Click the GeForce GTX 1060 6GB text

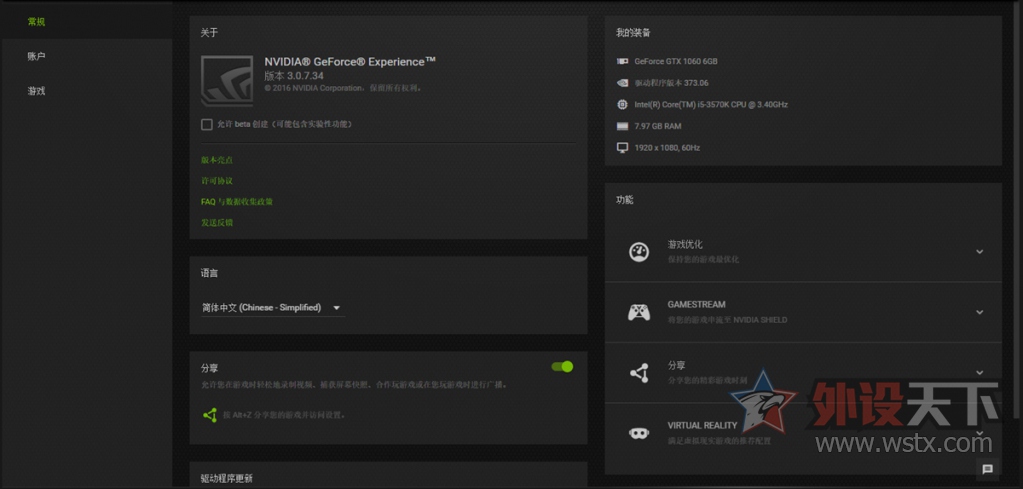(676, 61)
